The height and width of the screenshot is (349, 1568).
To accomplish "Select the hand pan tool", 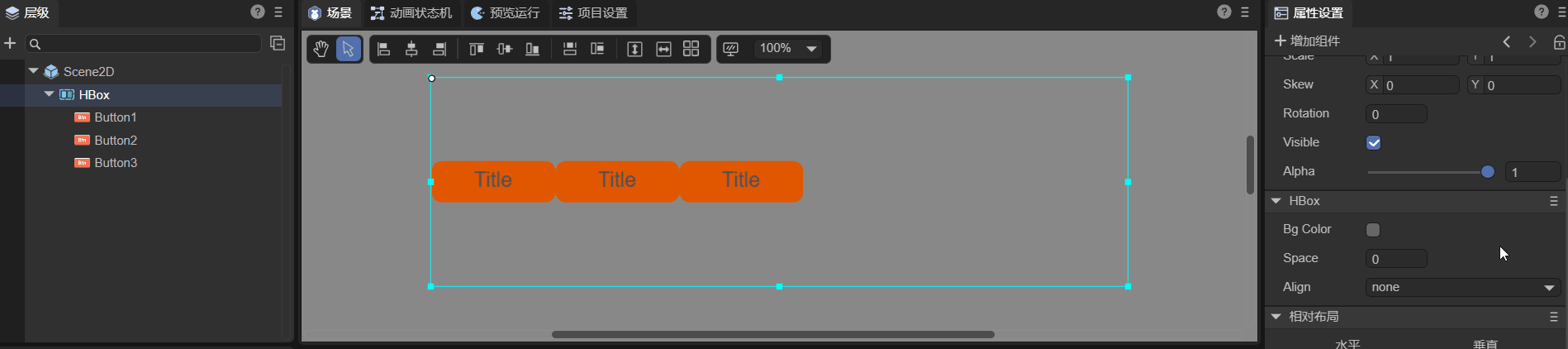I will point(321,50).
